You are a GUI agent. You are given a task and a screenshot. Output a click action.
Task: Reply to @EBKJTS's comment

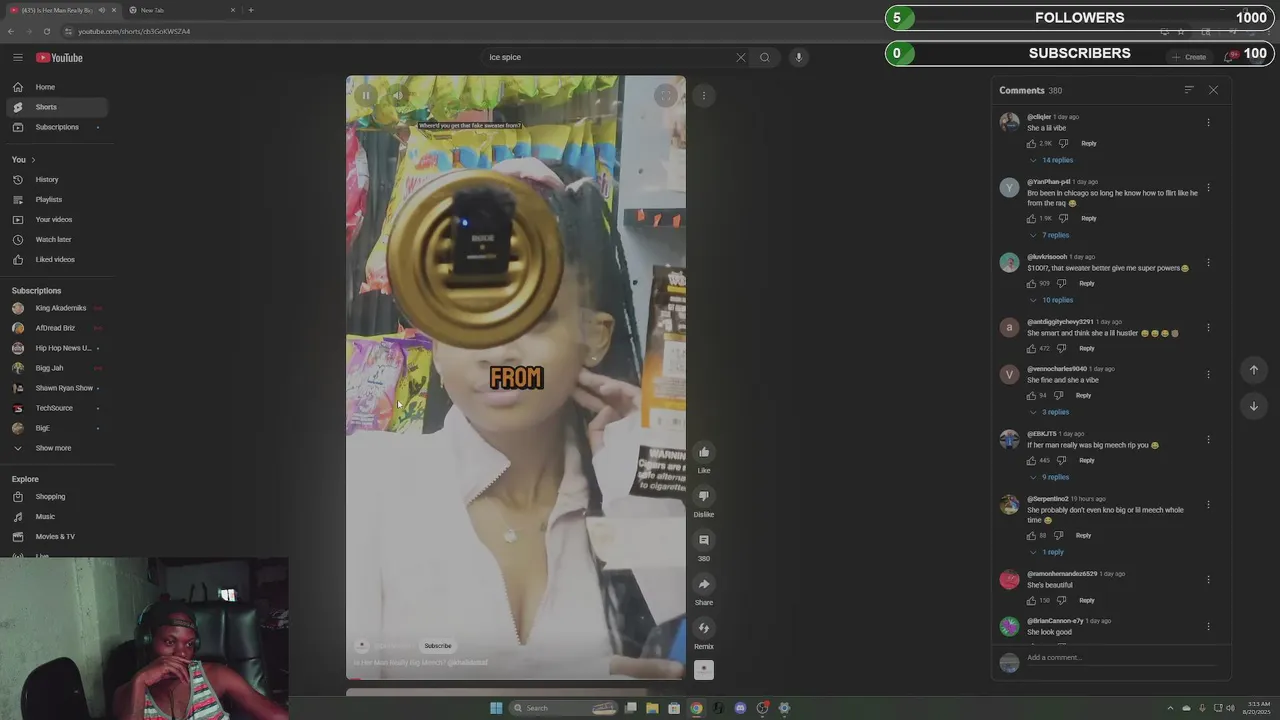1087,460
